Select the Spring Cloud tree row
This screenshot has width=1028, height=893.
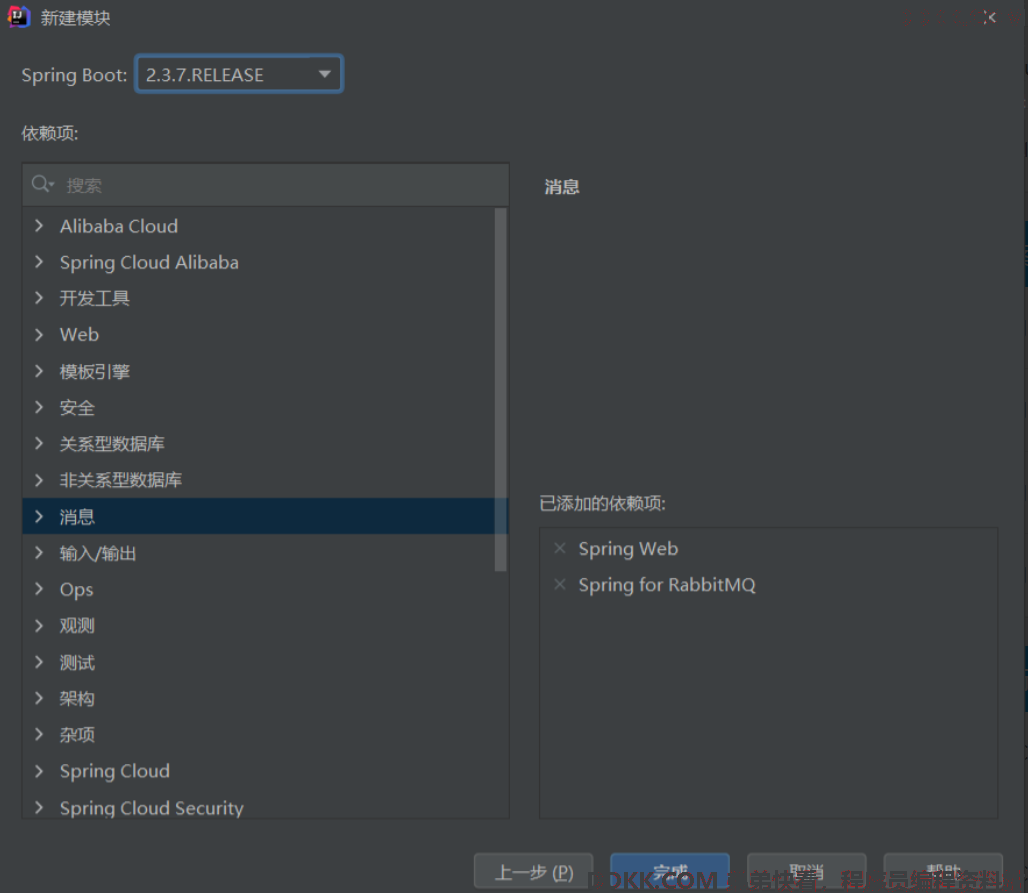(259, 771)
